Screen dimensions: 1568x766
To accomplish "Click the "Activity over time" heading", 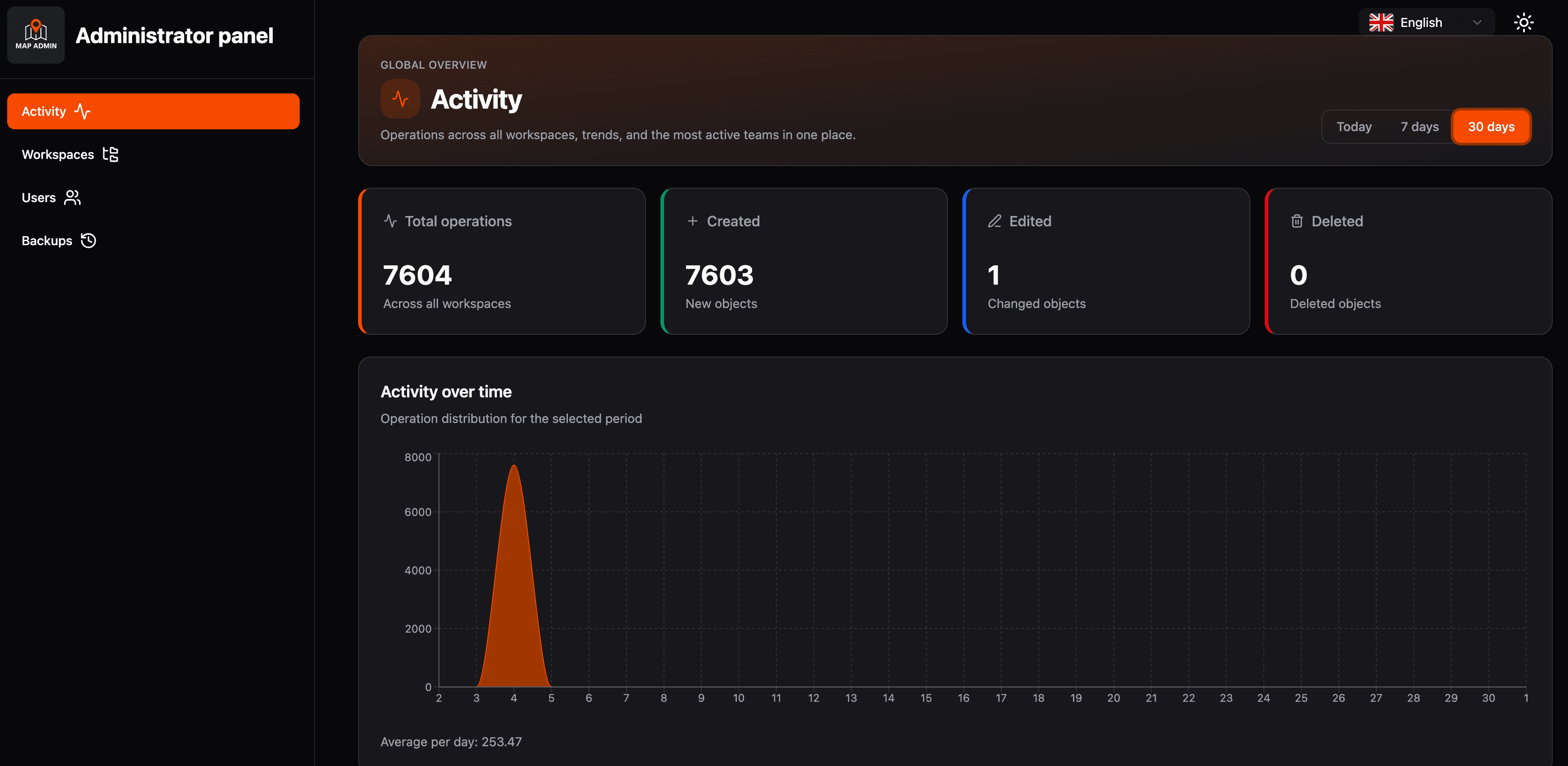I will tap(446, 392).
